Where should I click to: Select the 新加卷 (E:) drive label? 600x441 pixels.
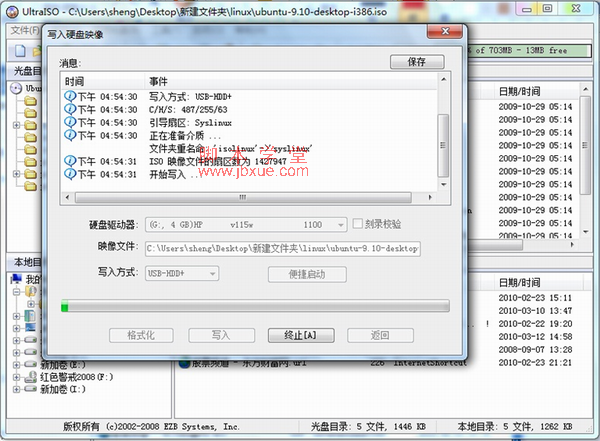63,364
